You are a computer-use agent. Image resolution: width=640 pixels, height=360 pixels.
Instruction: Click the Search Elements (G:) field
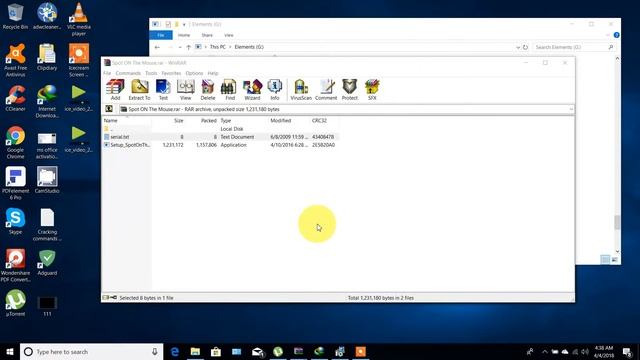pyautogui.click(x=573, y=47)
